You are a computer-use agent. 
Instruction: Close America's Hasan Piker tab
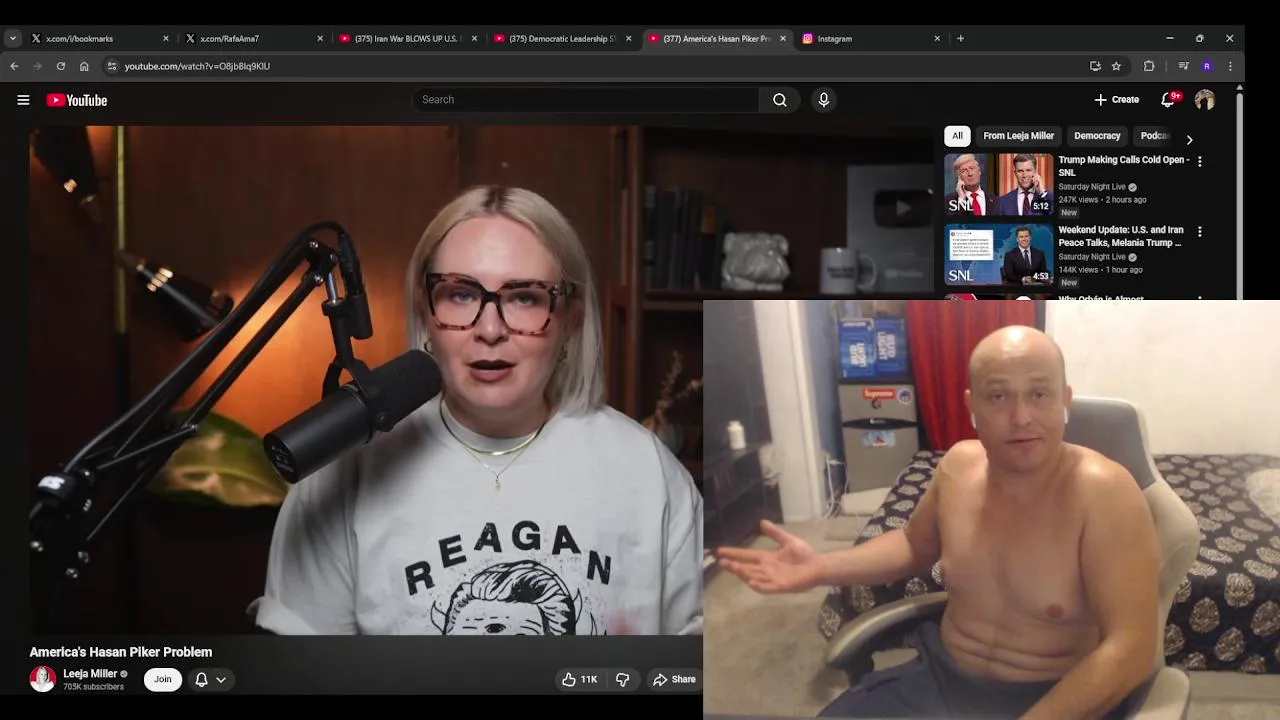pos(782,39)
